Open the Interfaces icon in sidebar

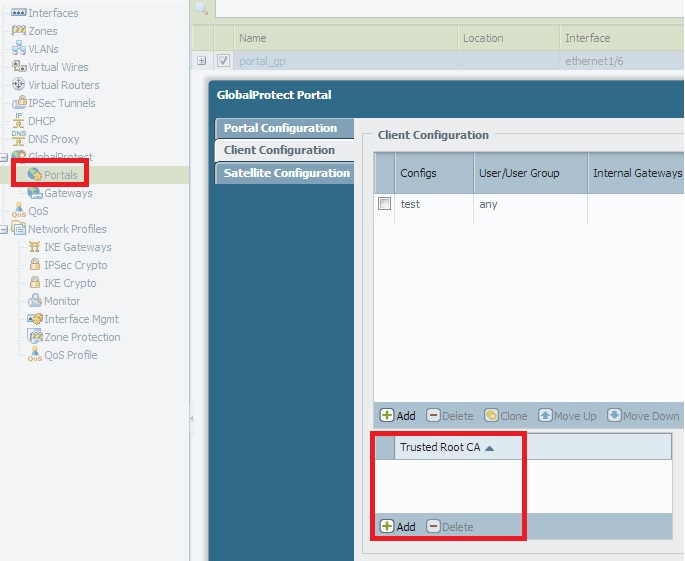[x=18, y=13]
